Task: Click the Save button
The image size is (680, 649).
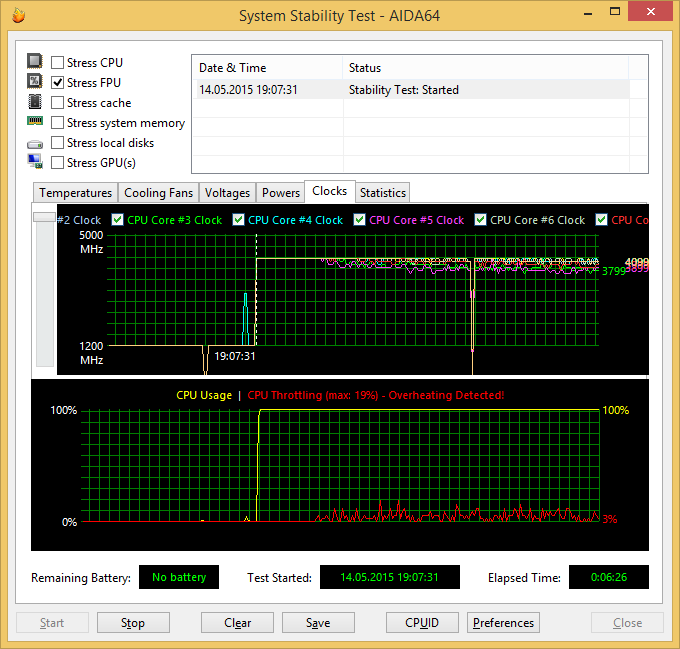Action: point(318,623)
